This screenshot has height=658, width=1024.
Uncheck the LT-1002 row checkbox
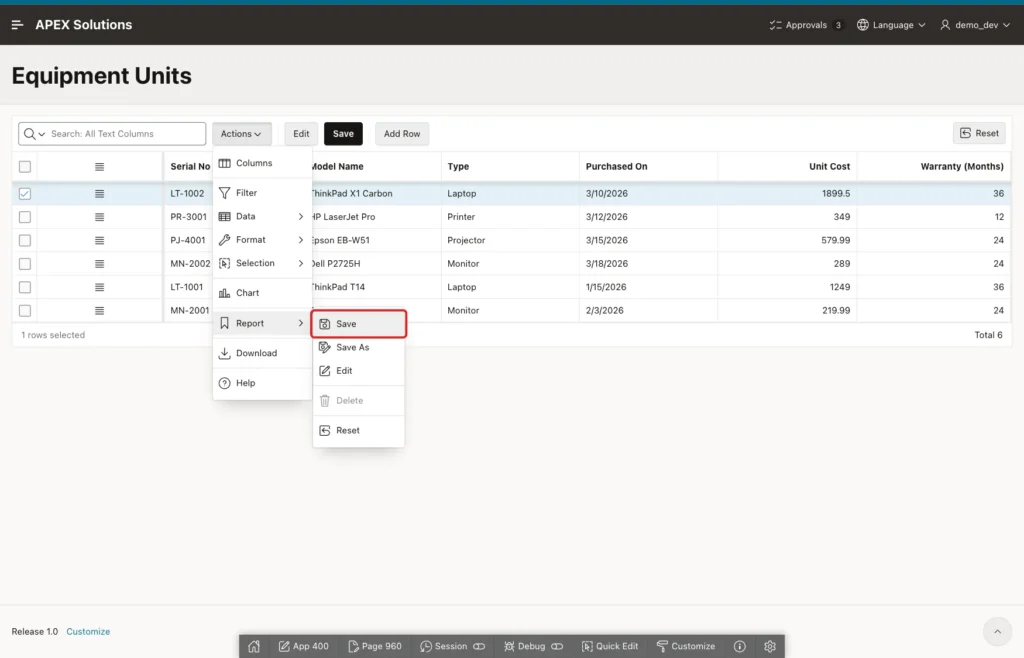(25, 193)
